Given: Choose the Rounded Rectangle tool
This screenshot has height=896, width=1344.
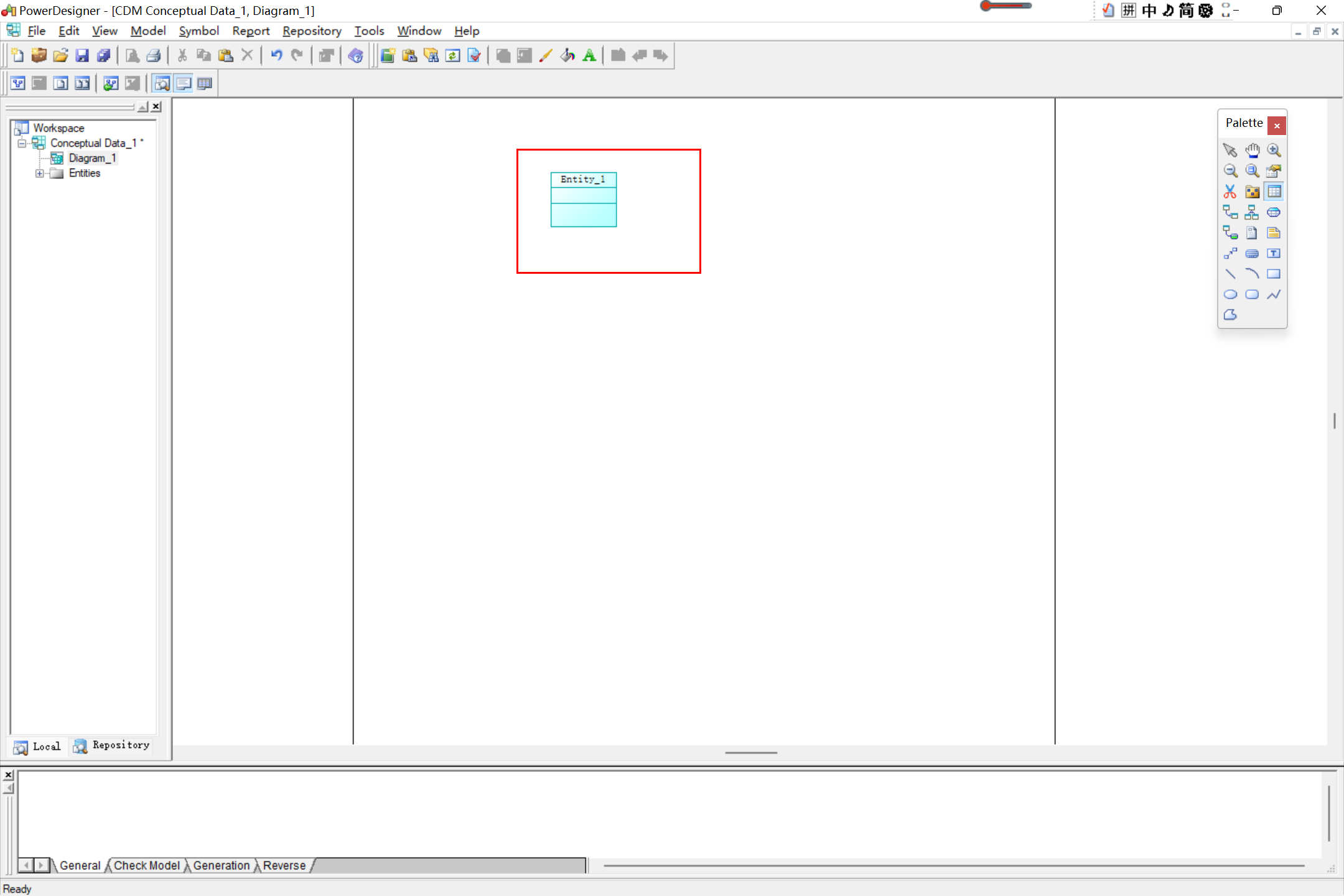Looking at the screenshot, I should click(x=1252, y=294).
